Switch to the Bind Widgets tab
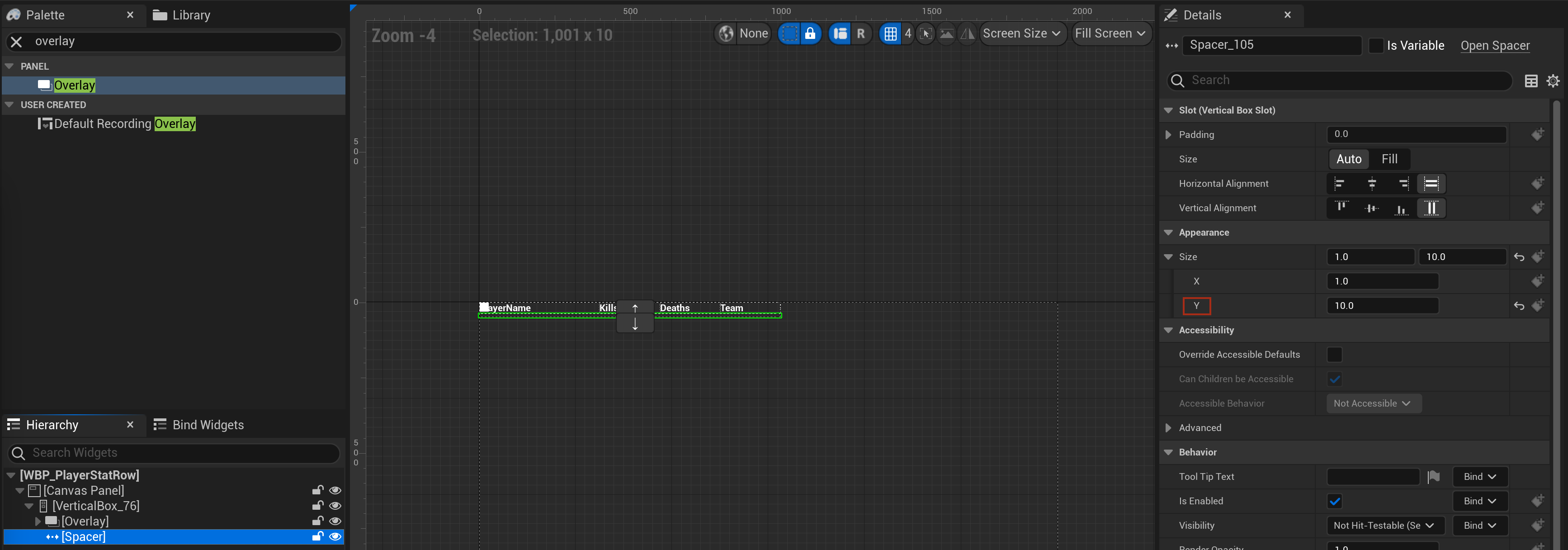This screenshot has width=1568, height=550. [x=198, y=425]
